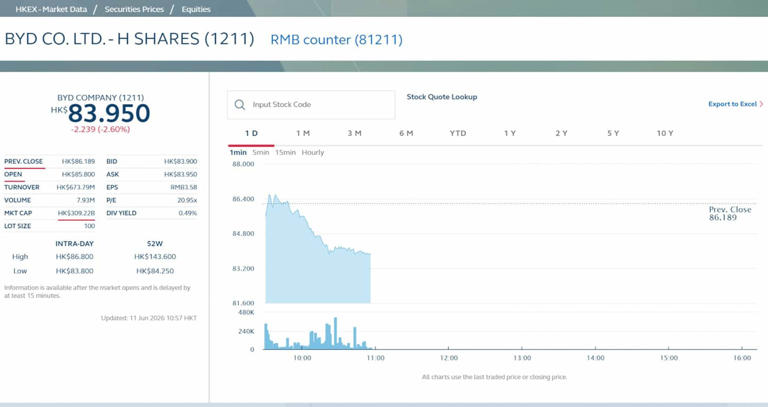The width and height of the screenshot is (768, 407).
Task: Open the Securities Prices breadcrumb
Action: point(134,9)
